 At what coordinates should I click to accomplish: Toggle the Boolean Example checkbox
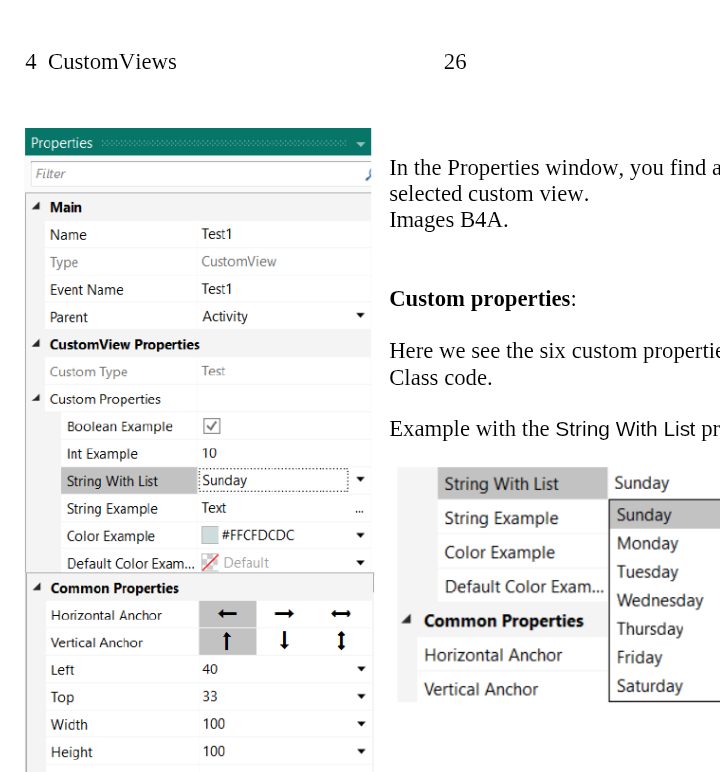[211, 426]
